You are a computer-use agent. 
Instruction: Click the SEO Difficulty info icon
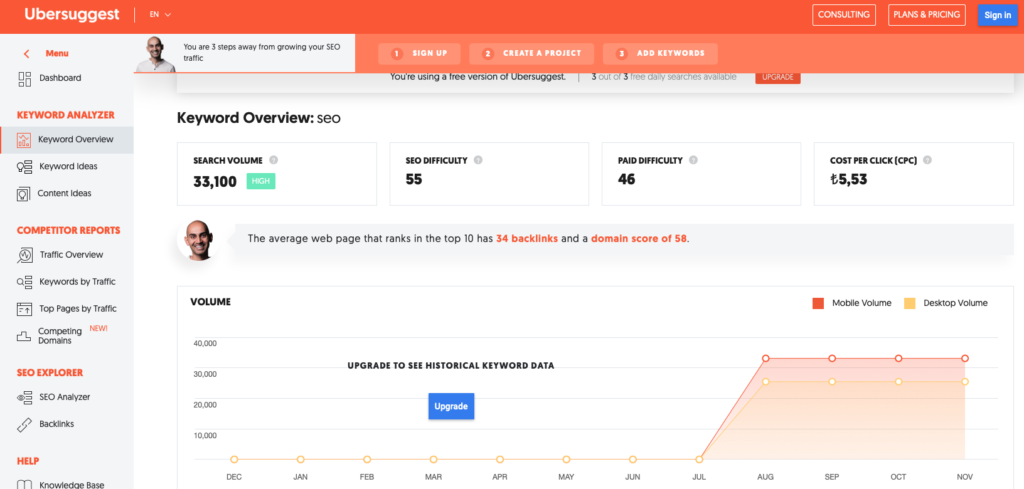click(479, 160)
